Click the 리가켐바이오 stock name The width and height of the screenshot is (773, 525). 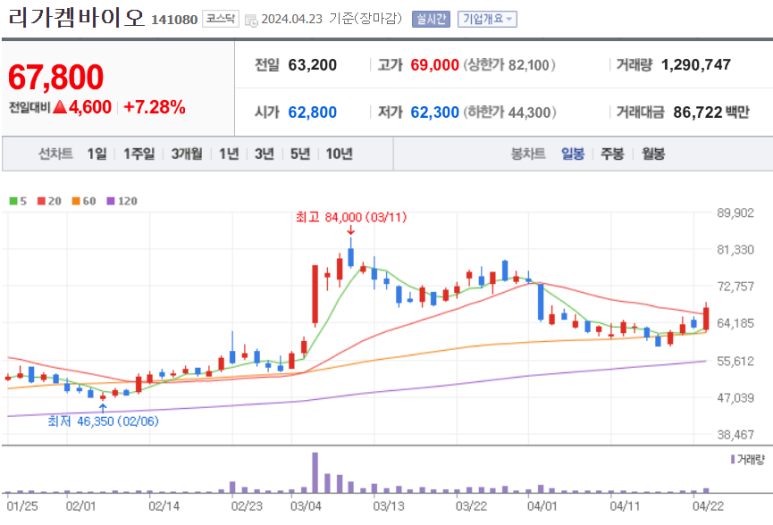(76, 18)
